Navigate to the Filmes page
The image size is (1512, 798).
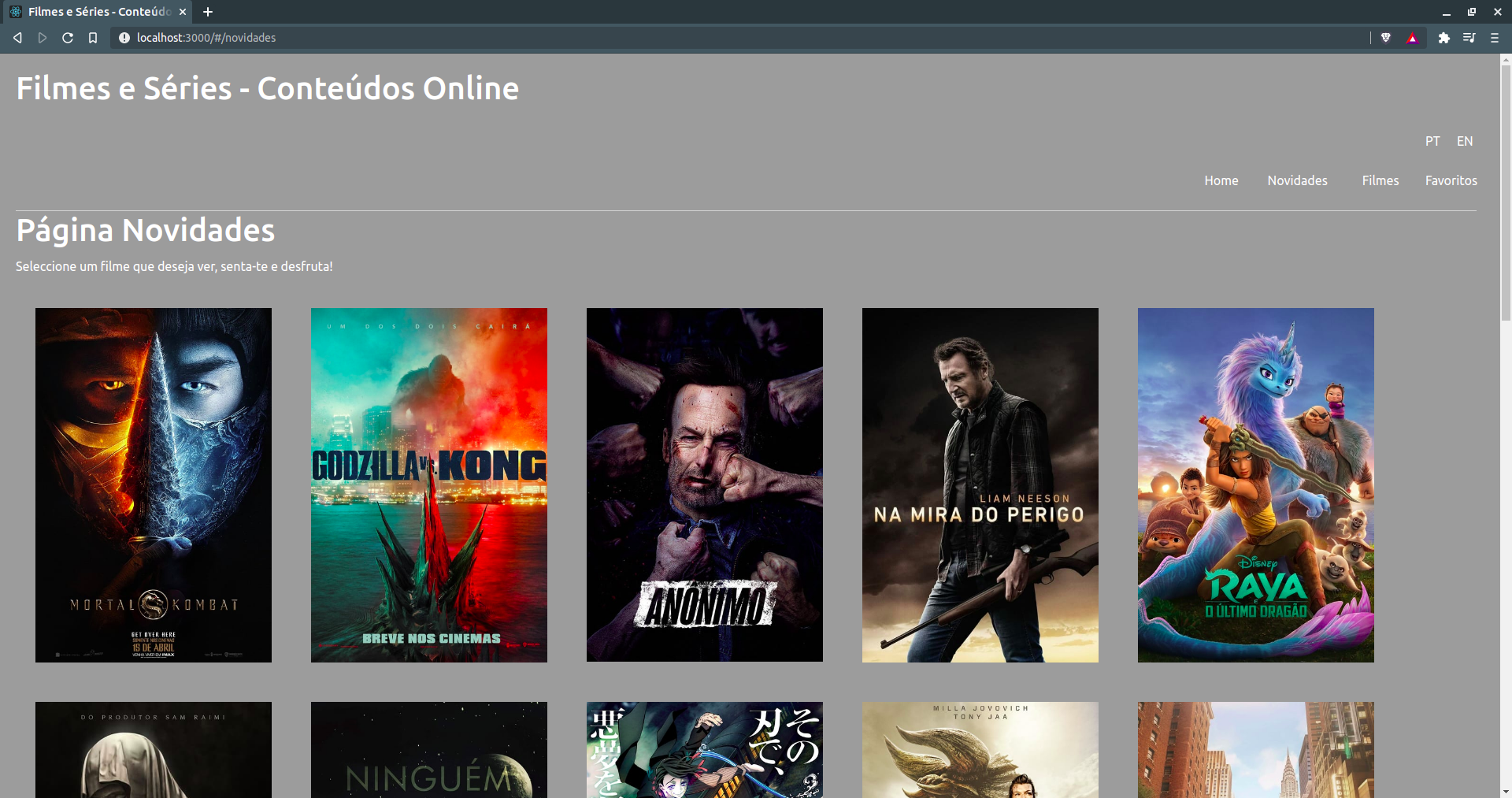point(1380,180)
